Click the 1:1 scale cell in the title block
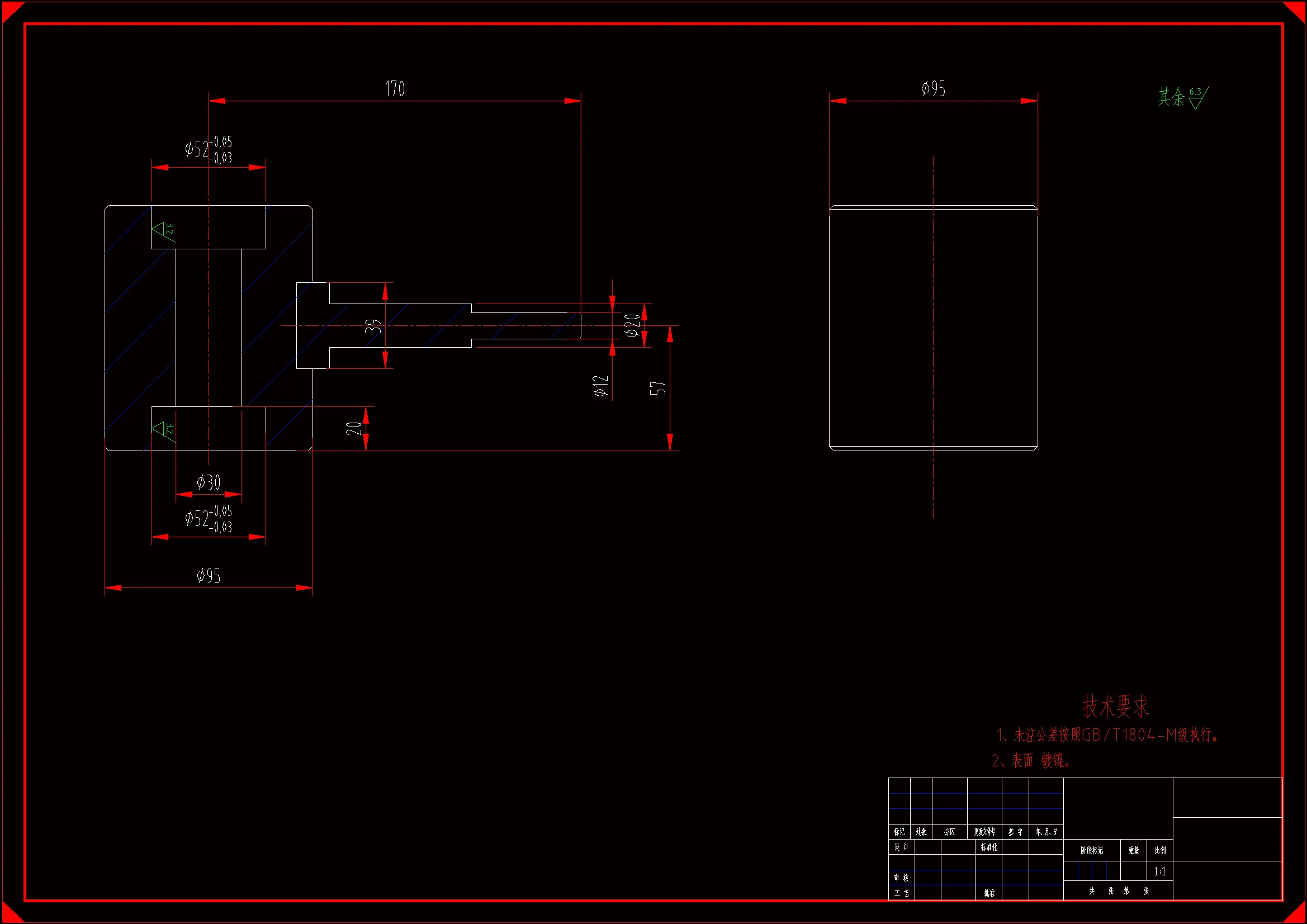 pos(1159,871)
